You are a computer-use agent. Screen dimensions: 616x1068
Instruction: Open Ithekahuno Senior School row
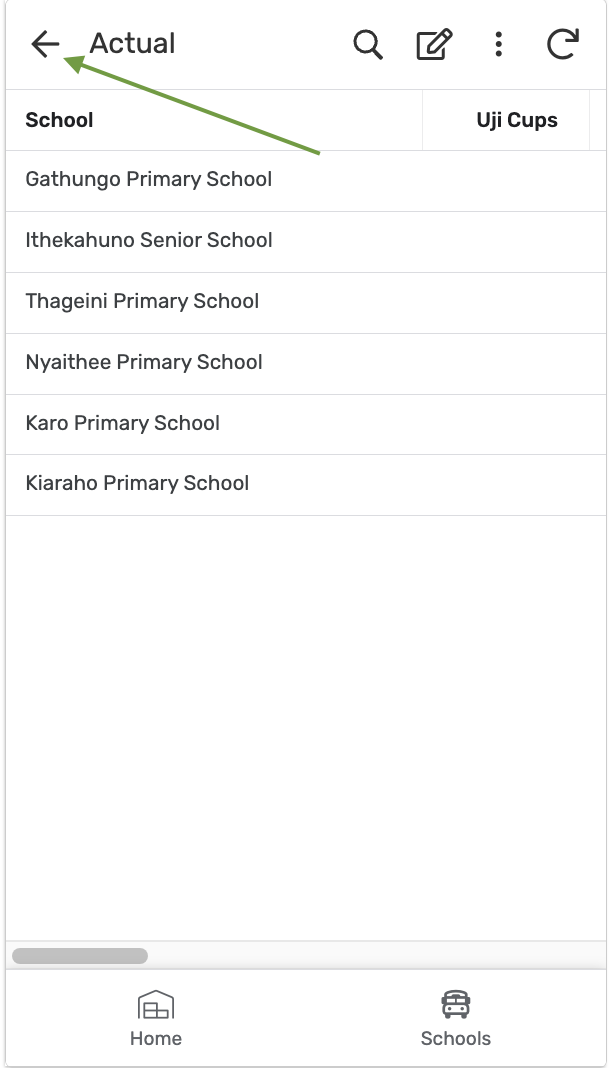pos(306,242)
